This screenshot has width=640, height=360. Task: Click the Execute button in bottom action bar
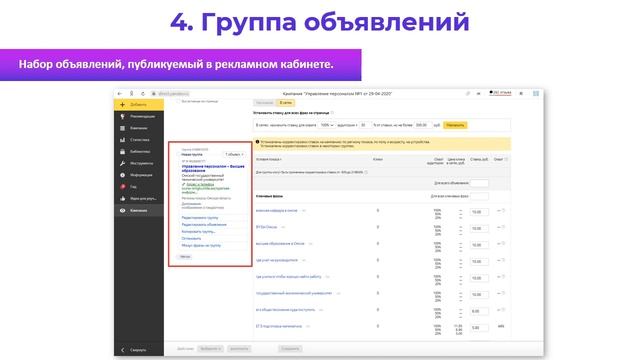239,349
